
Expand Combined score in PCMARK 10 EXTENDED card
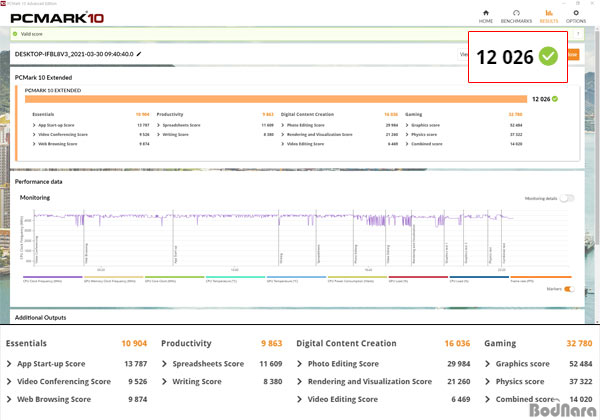point(407,144)
